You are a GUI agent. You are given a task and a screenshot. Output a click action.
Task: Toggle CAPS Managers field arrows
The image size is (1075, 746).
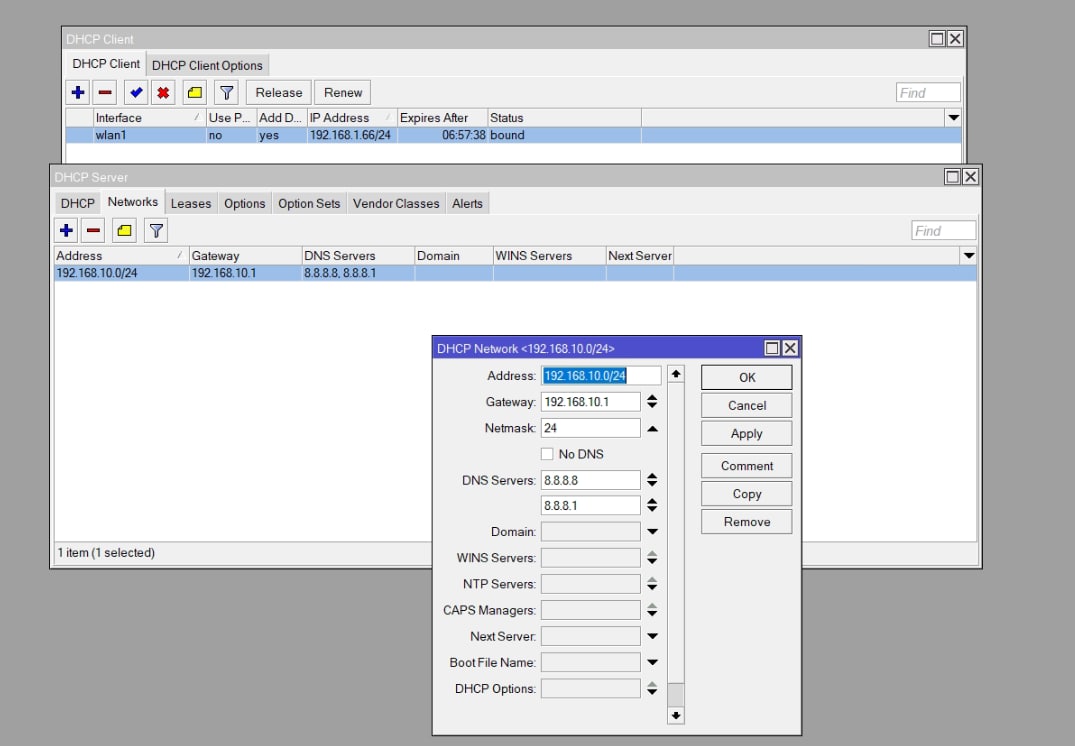[652, 610]
